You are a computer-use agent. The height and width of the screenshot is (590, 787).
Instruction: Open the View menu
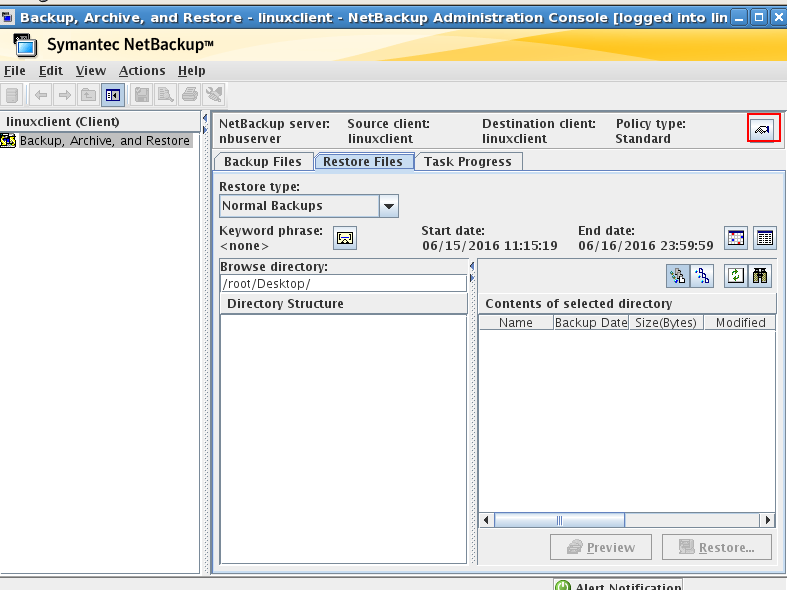[x=91, y=71]
